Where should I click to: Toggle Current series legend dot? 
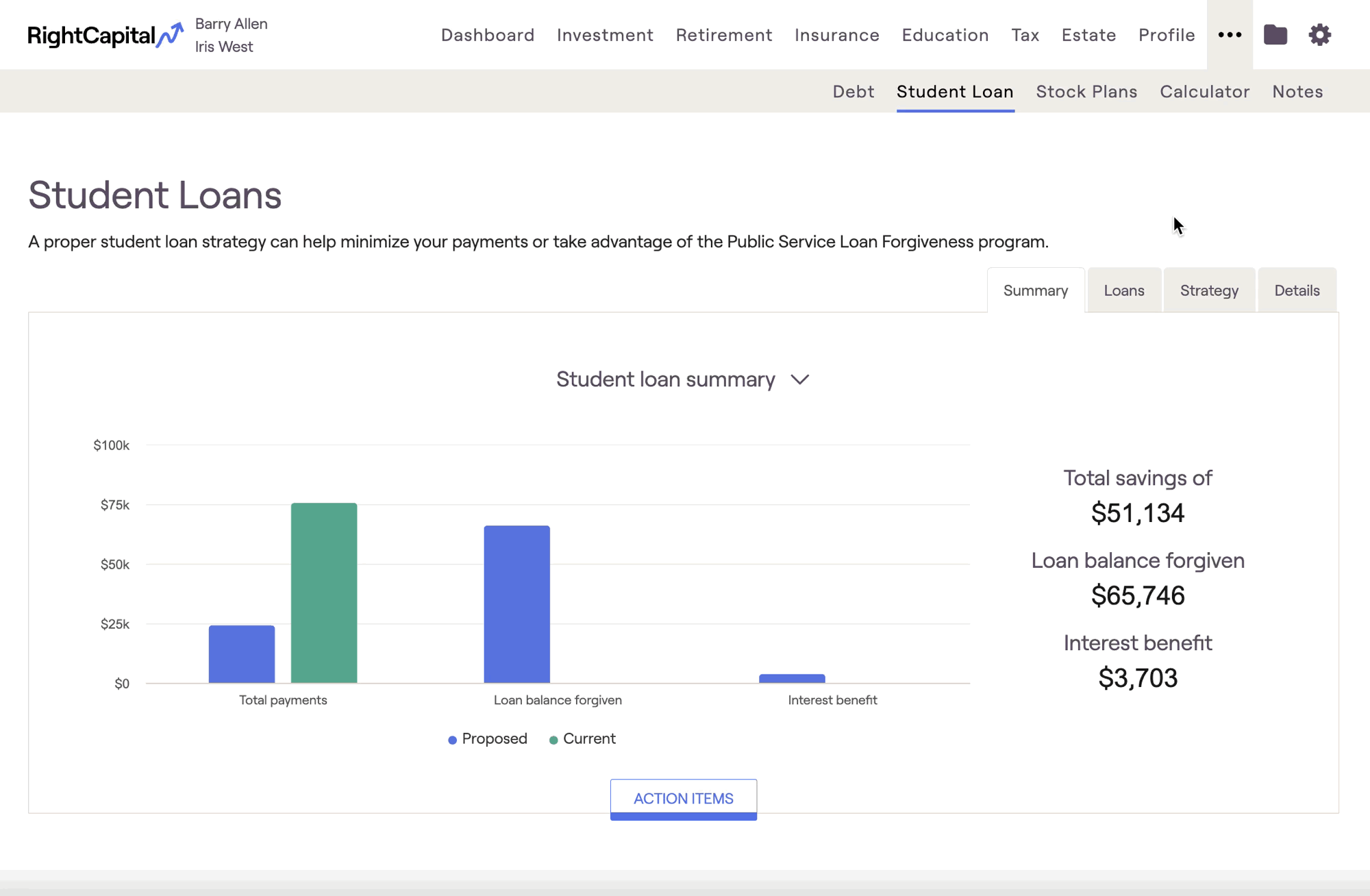click(x=553, y=740)
